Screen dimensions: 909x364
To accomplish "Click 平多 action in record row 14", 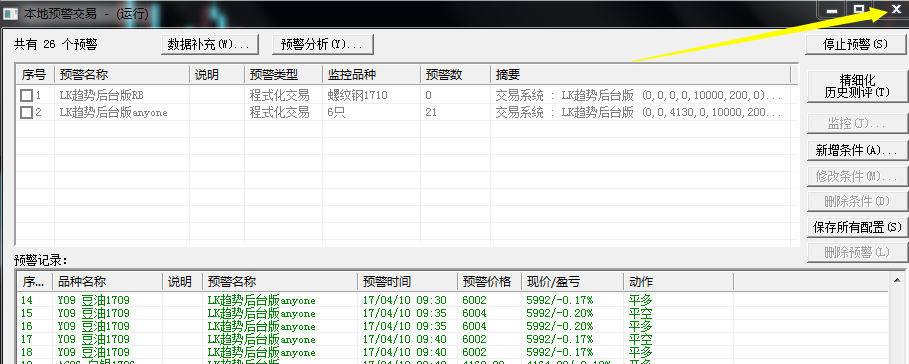I will [x=640, y=300].
